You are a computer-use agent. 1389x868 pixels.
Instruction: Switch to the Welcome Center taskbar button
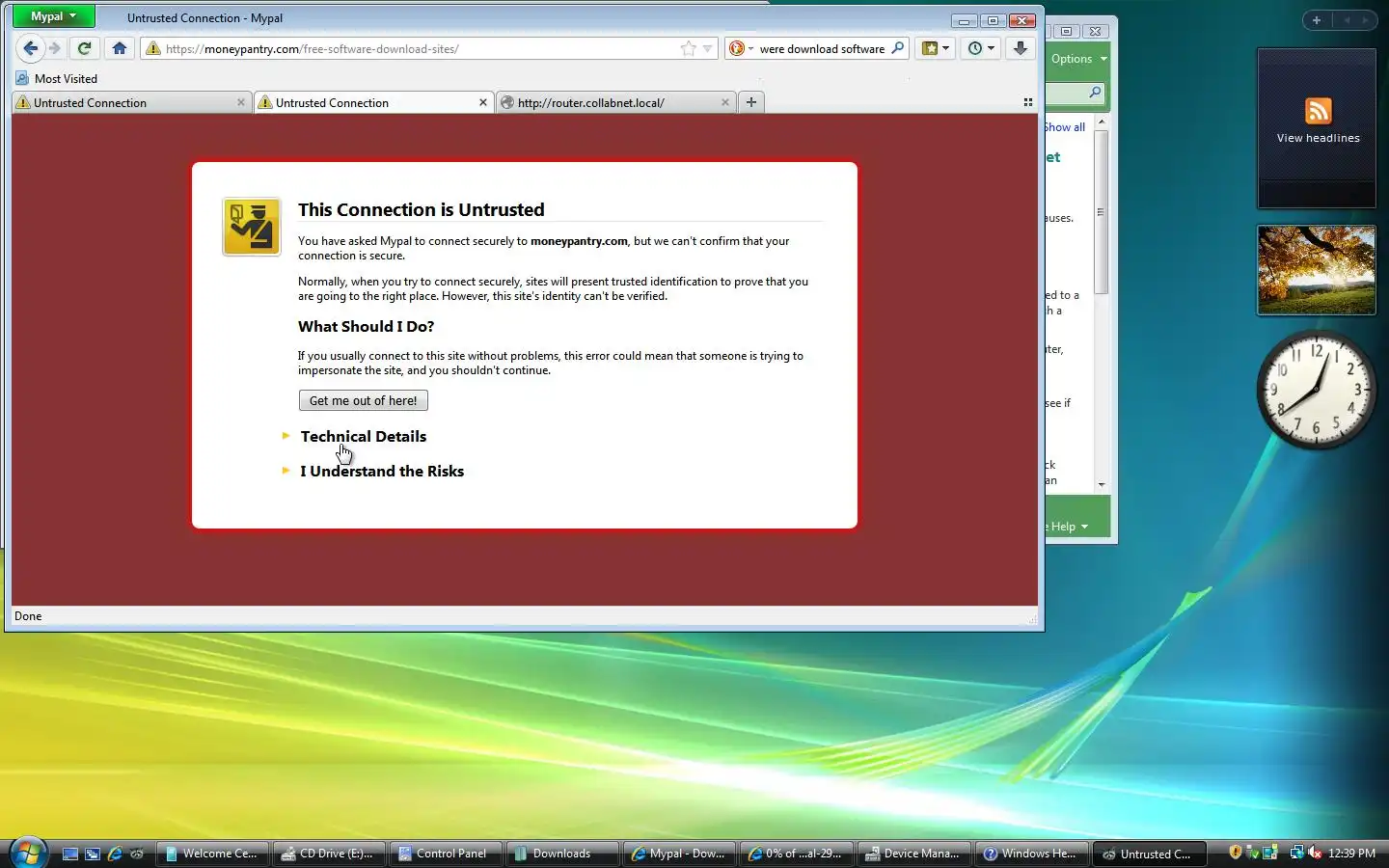click(x=211, y=854)
